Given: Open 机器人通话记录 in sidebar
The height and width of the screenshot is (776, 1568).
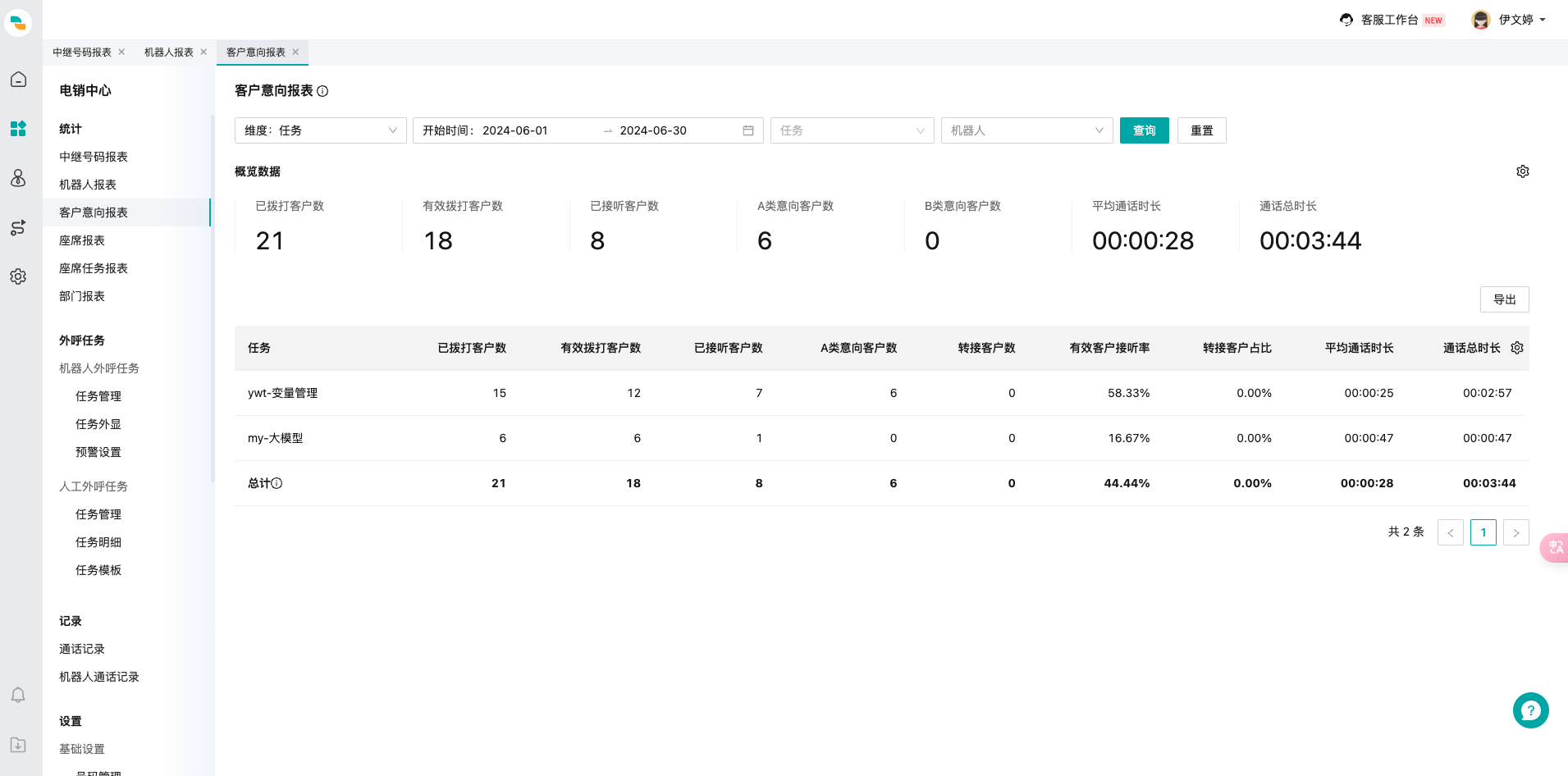Looking at the screenshot, I should [x=99, y=677].
